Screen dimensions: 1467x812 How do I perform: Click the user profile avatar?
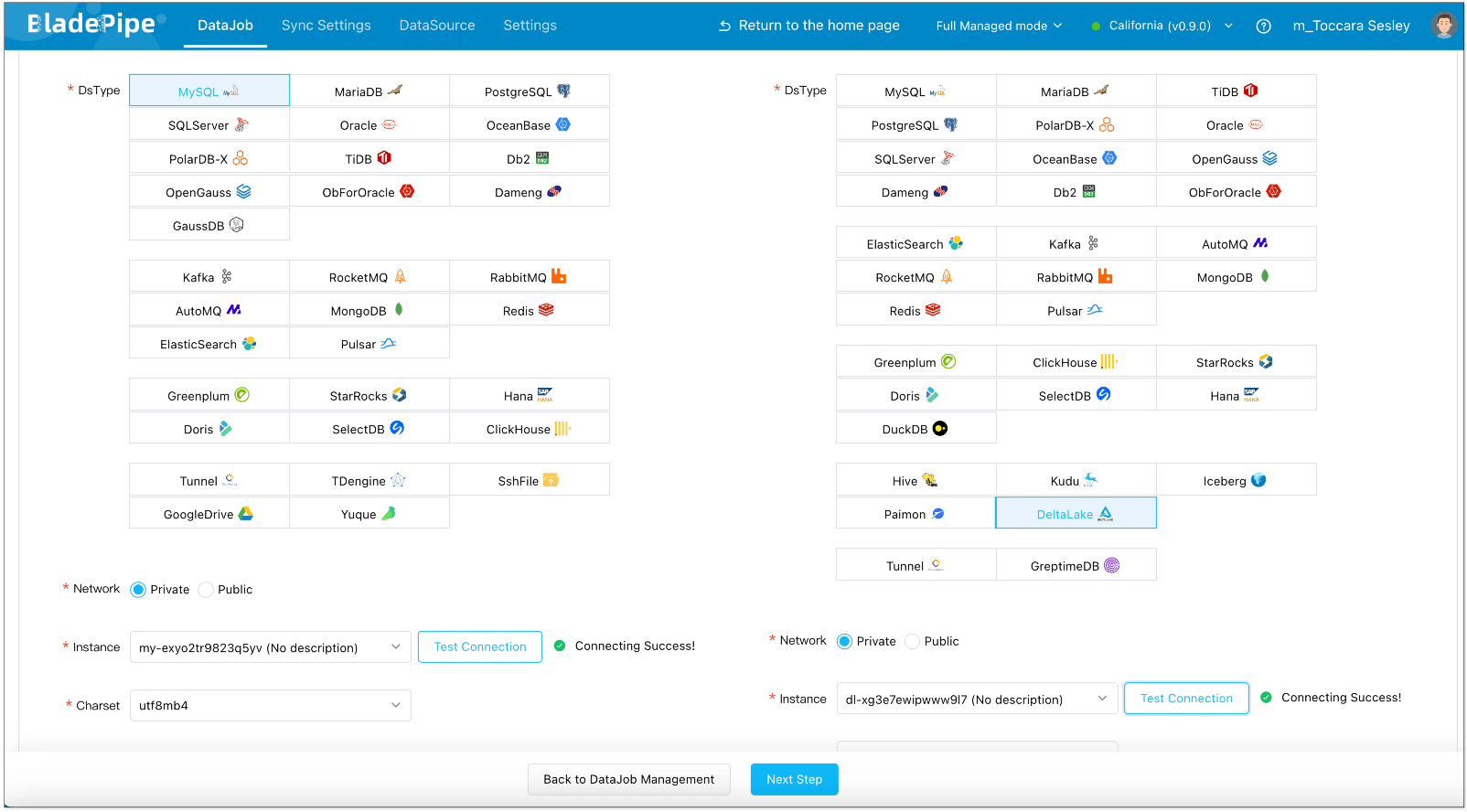(1443, 26)
